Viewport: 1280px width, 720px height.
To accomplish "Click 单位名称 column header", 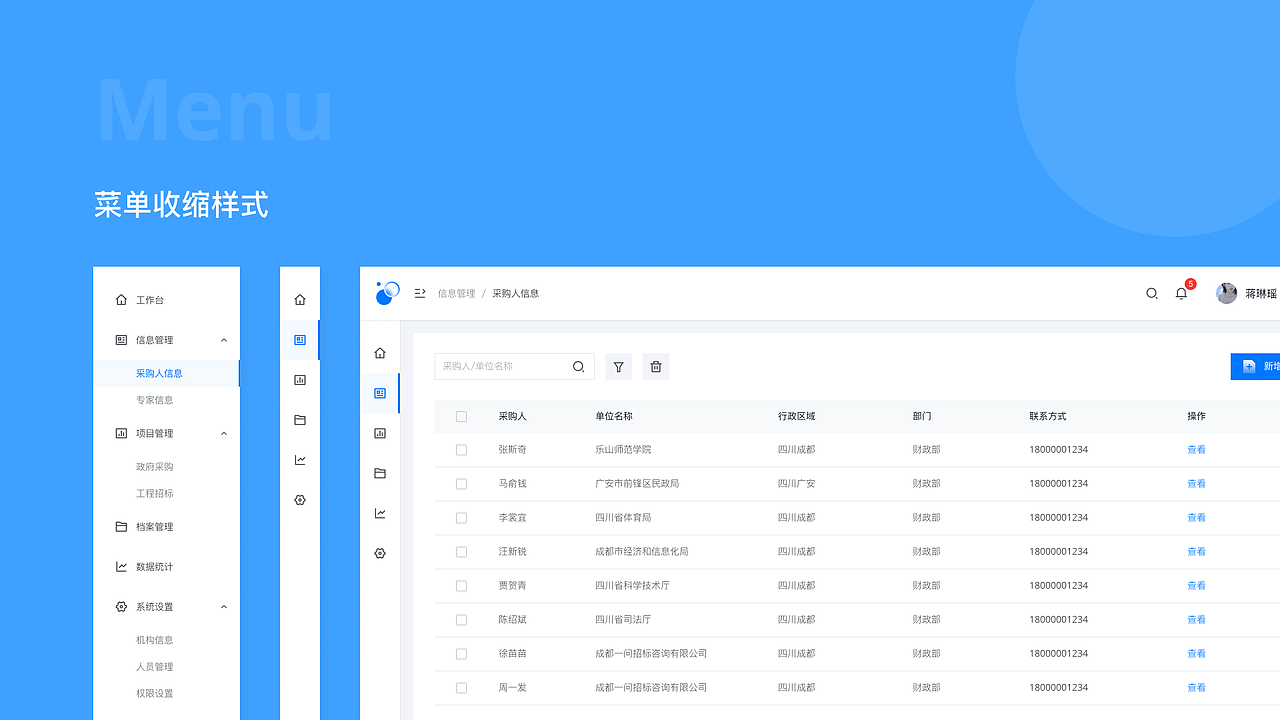I will pos(614,416).
